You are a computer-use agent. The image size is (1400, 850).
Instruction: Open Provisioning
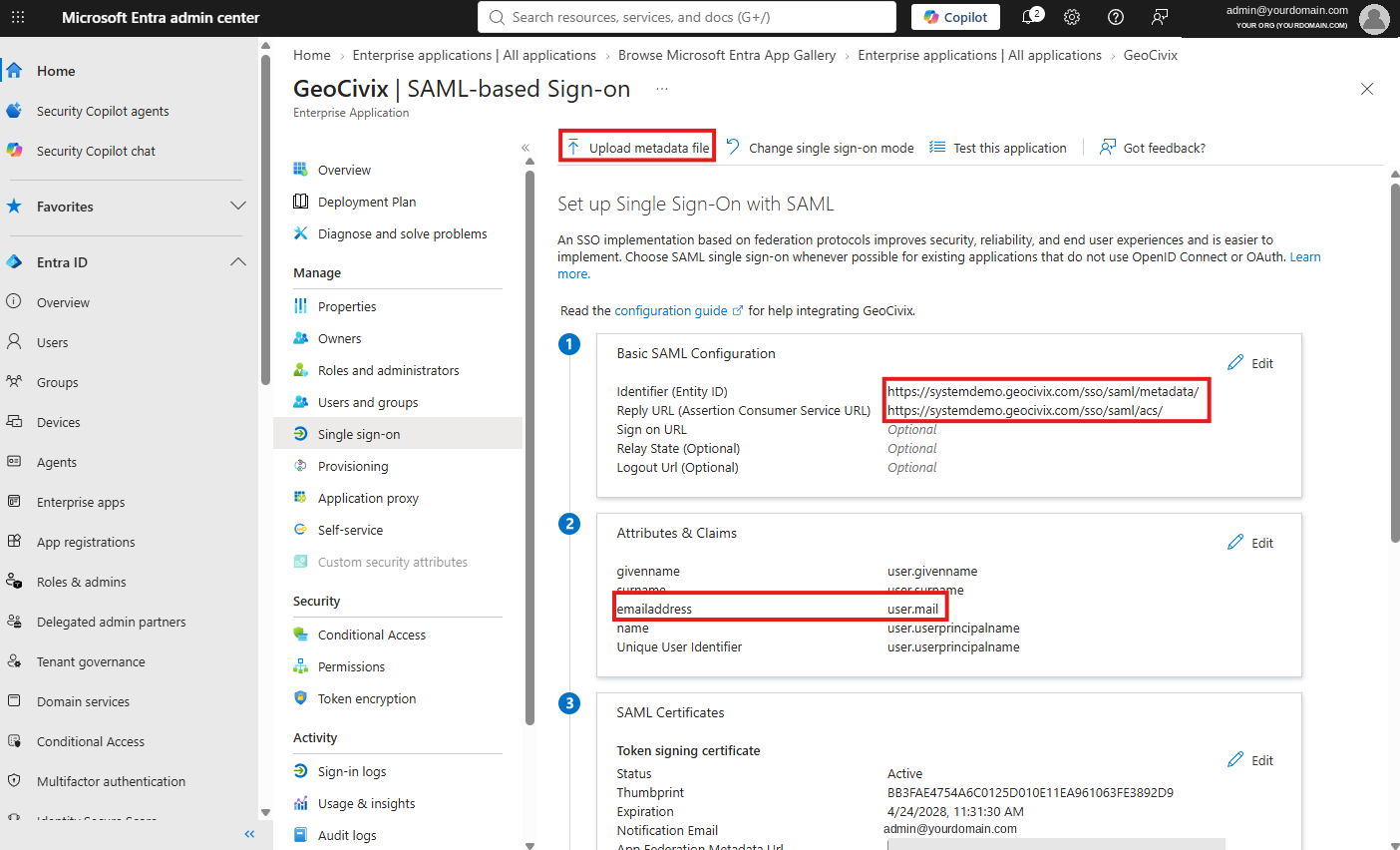click(353, 466)
